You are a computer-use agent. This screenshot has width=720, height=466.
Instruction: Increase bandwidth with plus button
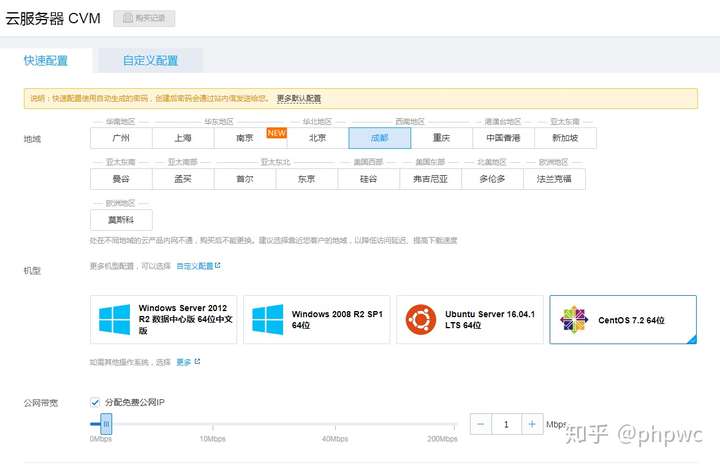532,424
